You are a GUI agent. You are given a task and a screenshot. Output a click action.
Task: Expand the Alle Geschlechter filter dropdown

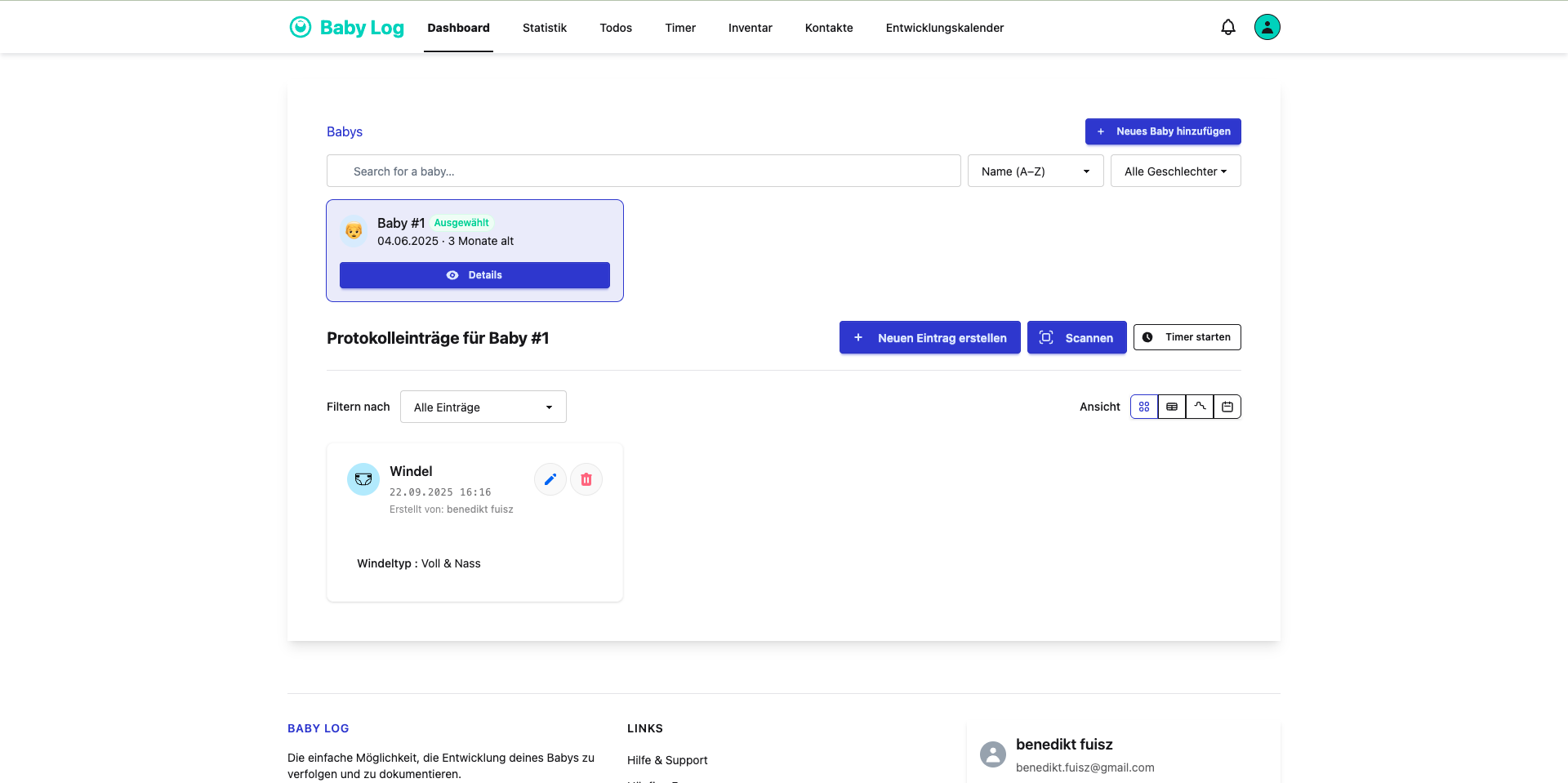click(x=1175, y=171)
